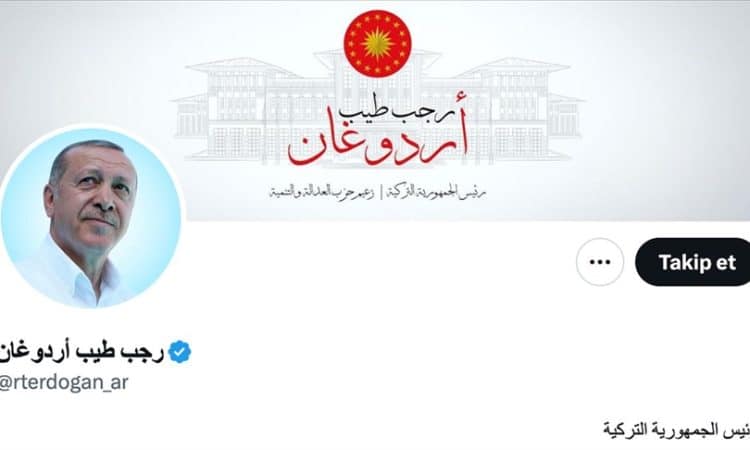Image resolution: width=750 pixels, height=450 pixels.
Task: Click the red calligraphy أردوغان in banner
Action: pyautogui.click(x=377, y=143)
